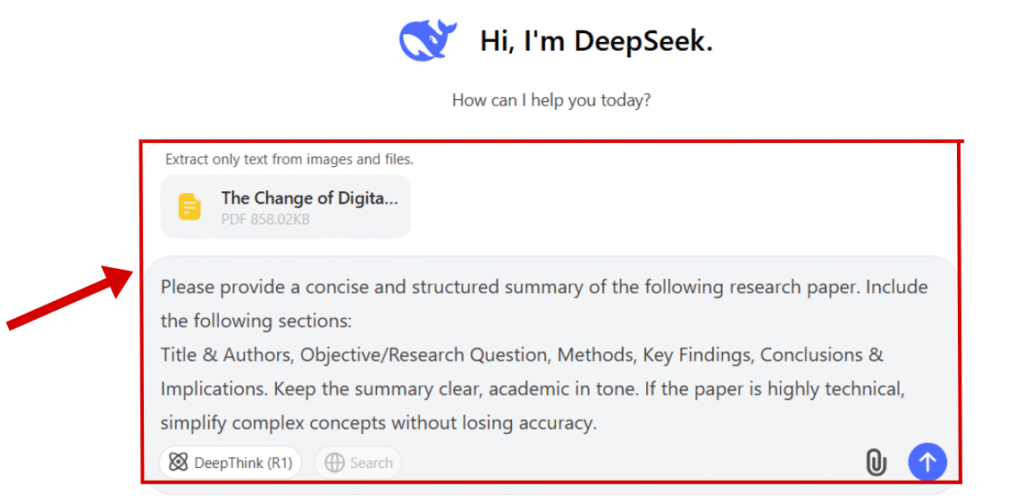Click the globe icon beside Search
This screenshot has width=1024, height=502.
[x=334, y=462]
